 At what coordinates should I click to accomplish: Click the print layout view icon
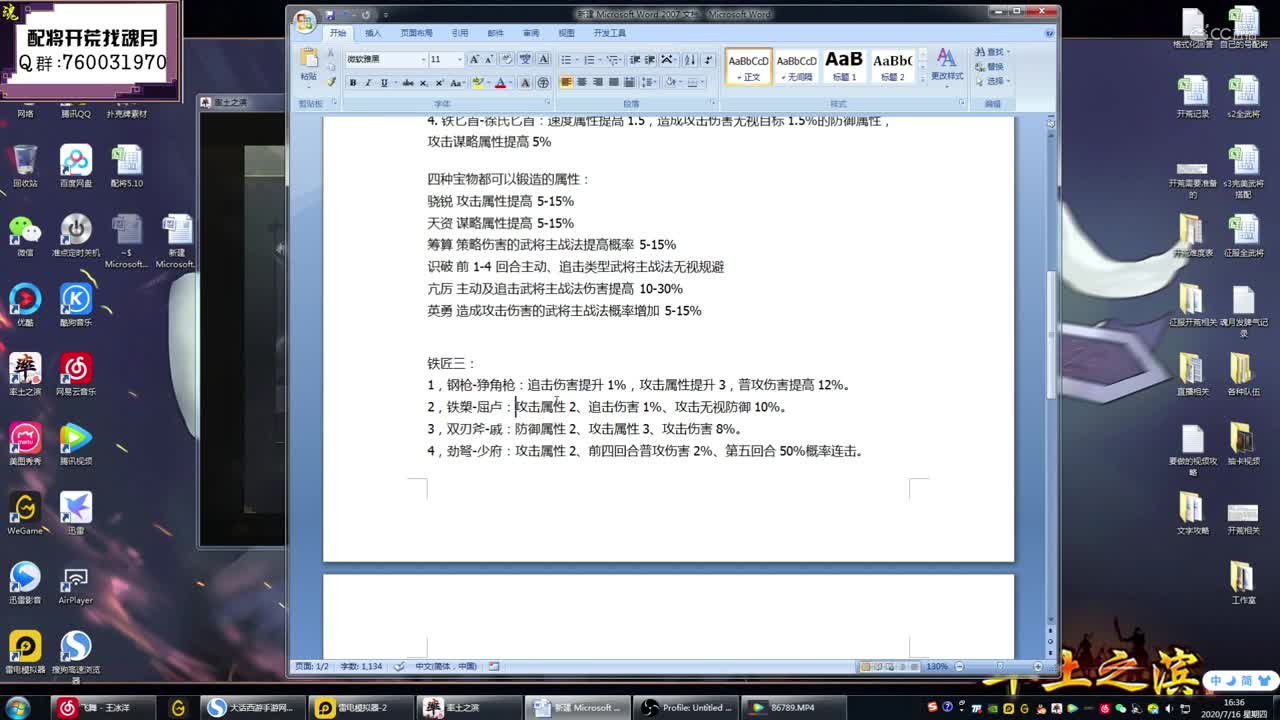click(866, 666)
